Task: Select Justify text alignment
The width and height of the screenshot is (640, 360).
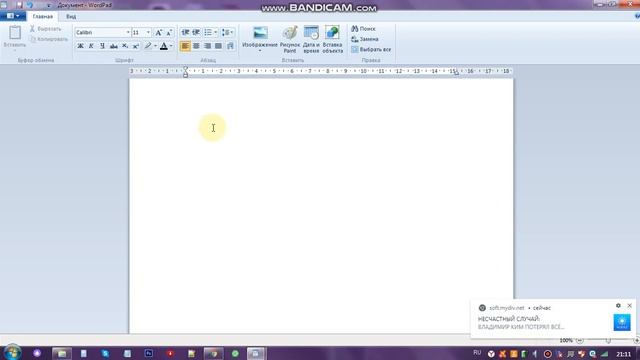Action: (218, 46)
